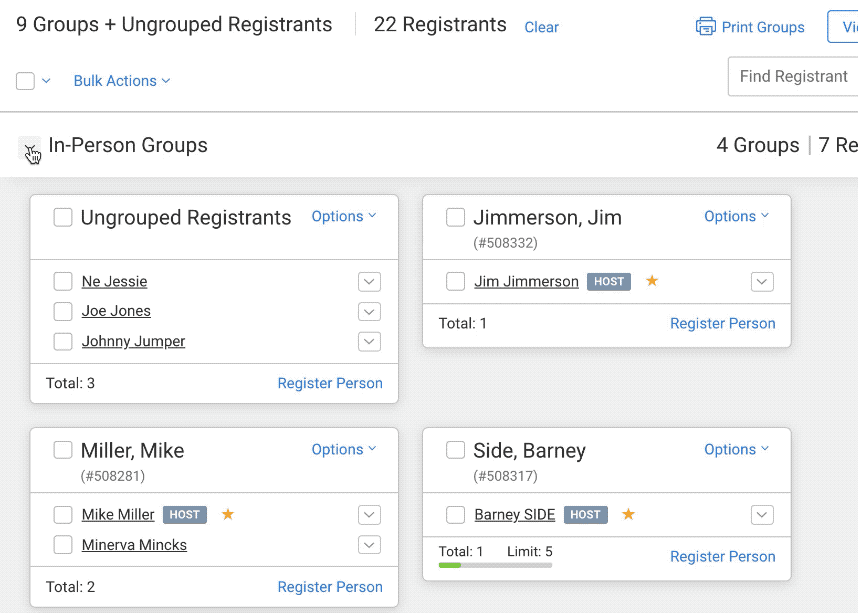
Task: Collapse the In-Person Groups section
Action: coord(30,150)
